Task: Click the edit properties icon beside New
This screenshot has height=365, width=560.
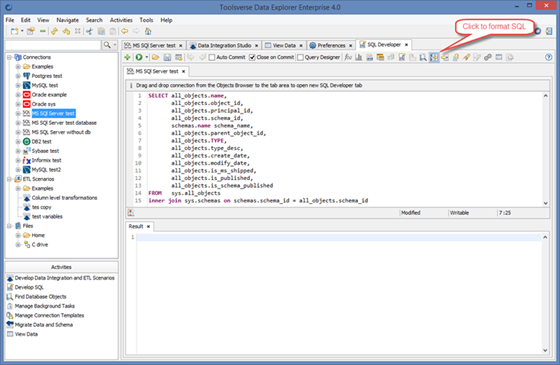Action: (31, 31)
